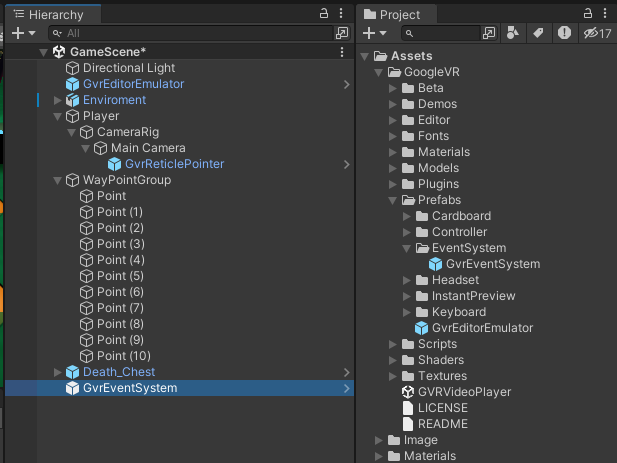Viewport: 617px width, 463px height.
Task: Select the Enviroment prefab icon
Action: [x=72, y=100]
